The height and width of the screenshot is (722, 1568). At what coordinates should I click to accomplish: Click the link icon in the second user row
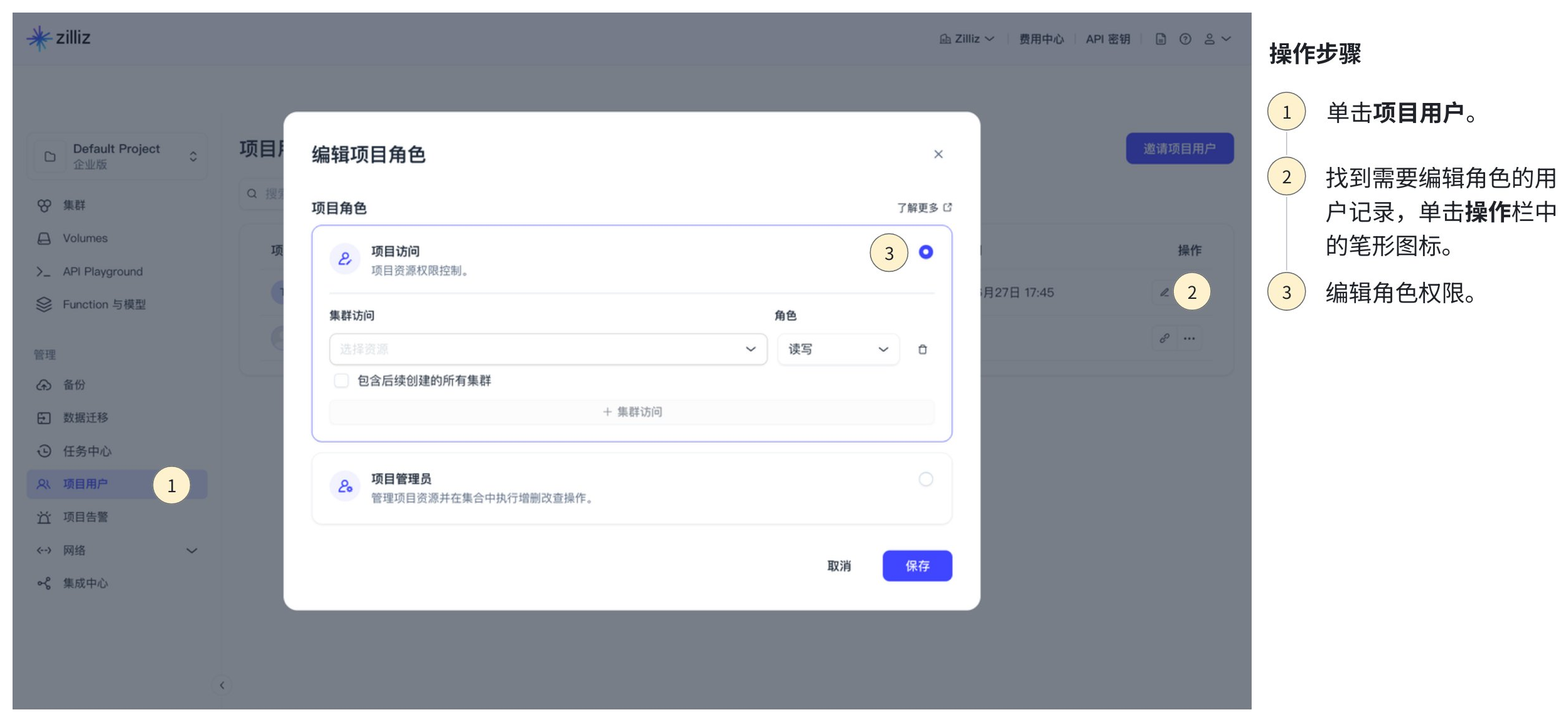(1164, 338)
